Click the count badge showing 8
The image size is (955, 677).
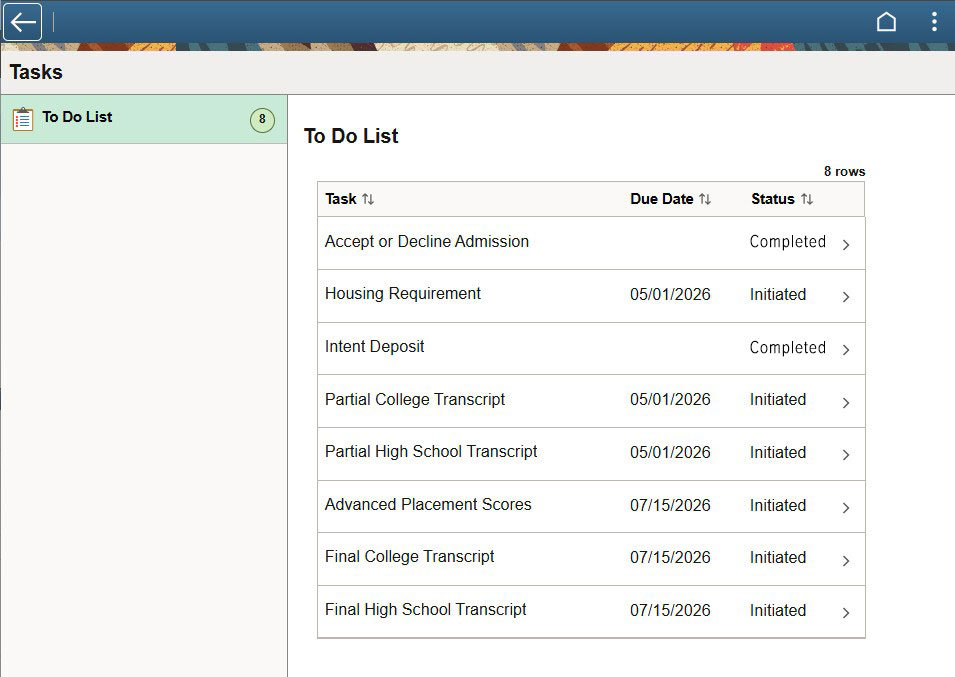pyautogui.click(x=262, y=120)
